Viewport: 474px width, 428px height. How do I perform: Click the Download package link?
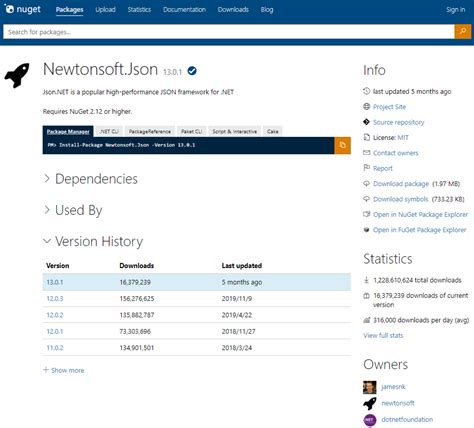pyautogui.click(x=401, y=183)
